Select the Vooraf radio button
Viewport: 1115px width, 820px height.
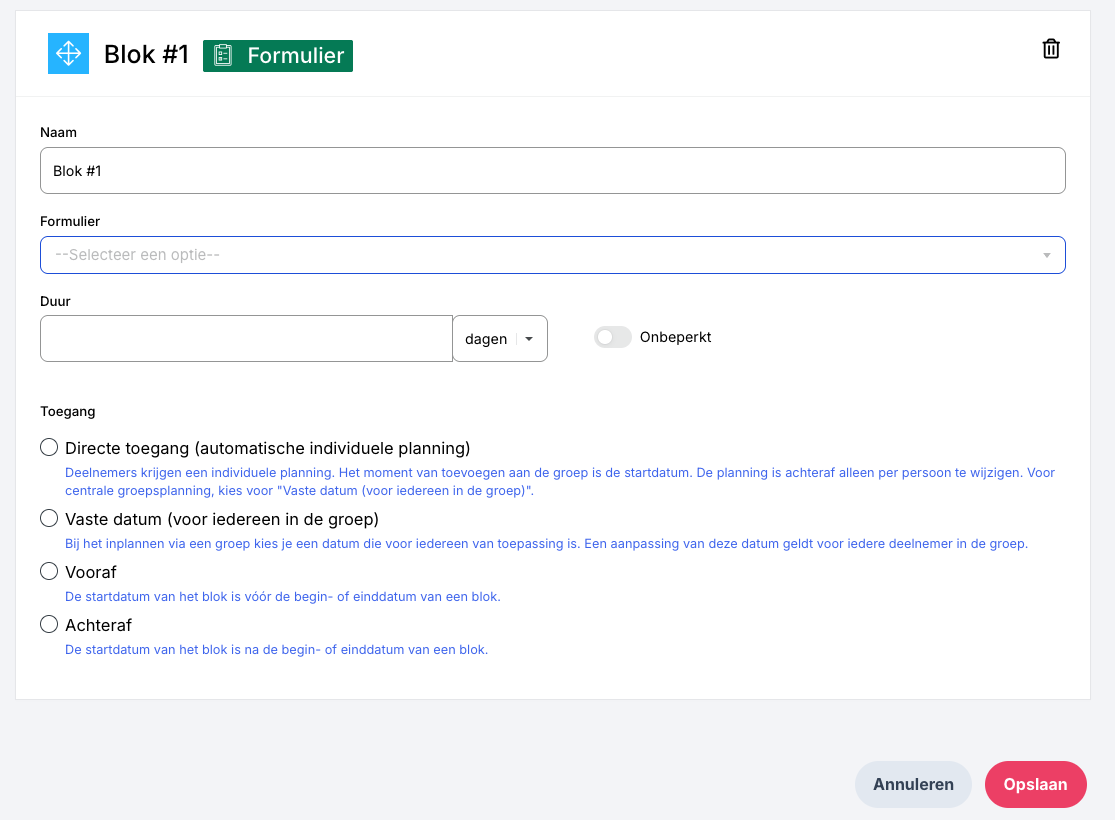49,572
